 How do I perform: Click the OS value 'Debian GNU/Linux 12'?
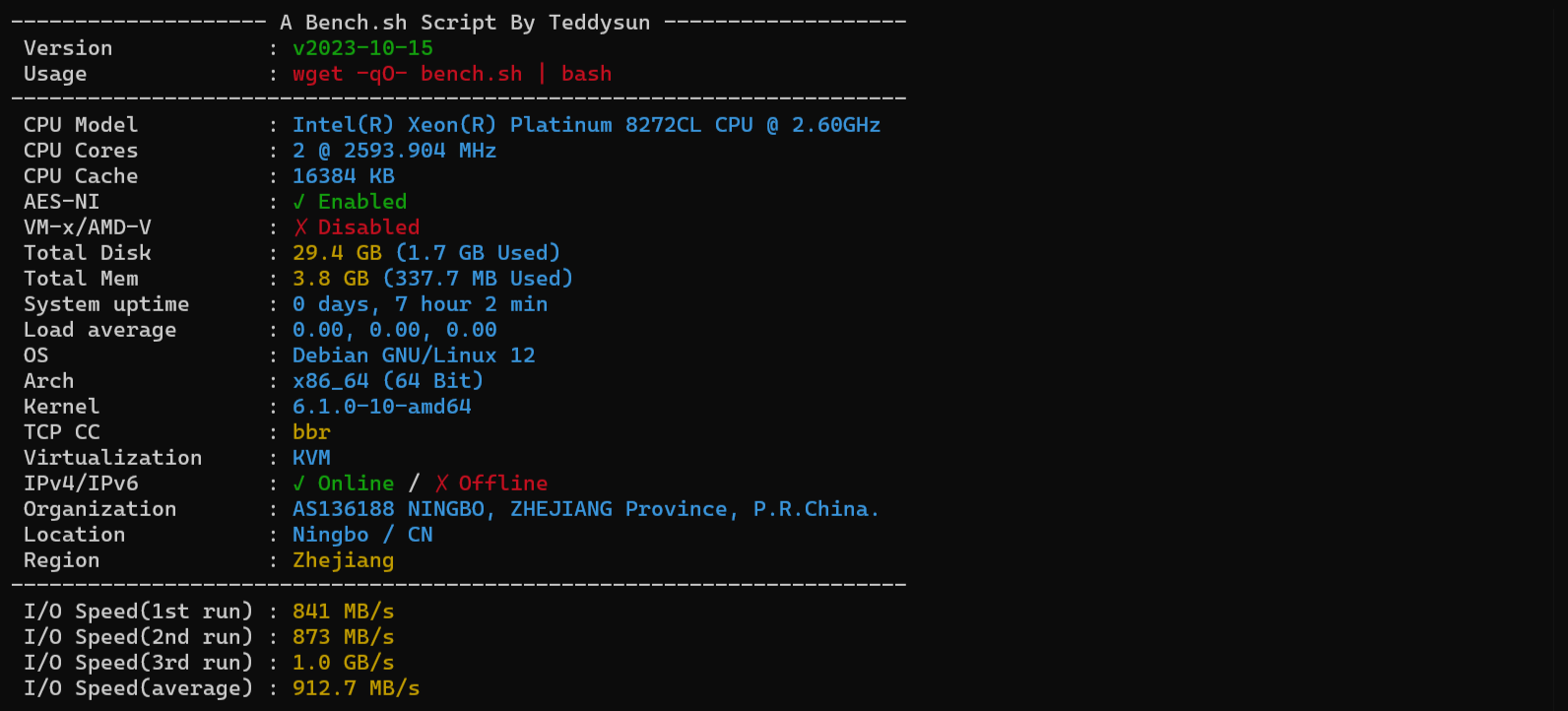click(x=414, y=355)
